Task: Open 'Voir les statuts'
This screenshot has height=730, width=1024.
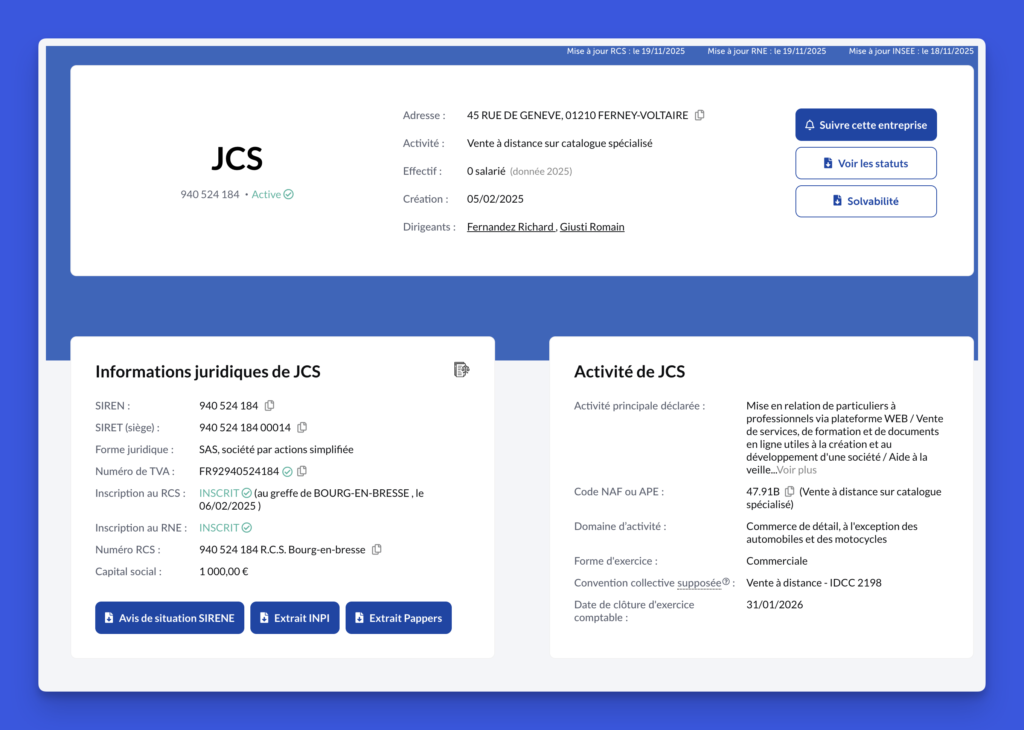Action: (x=865, y=163)
